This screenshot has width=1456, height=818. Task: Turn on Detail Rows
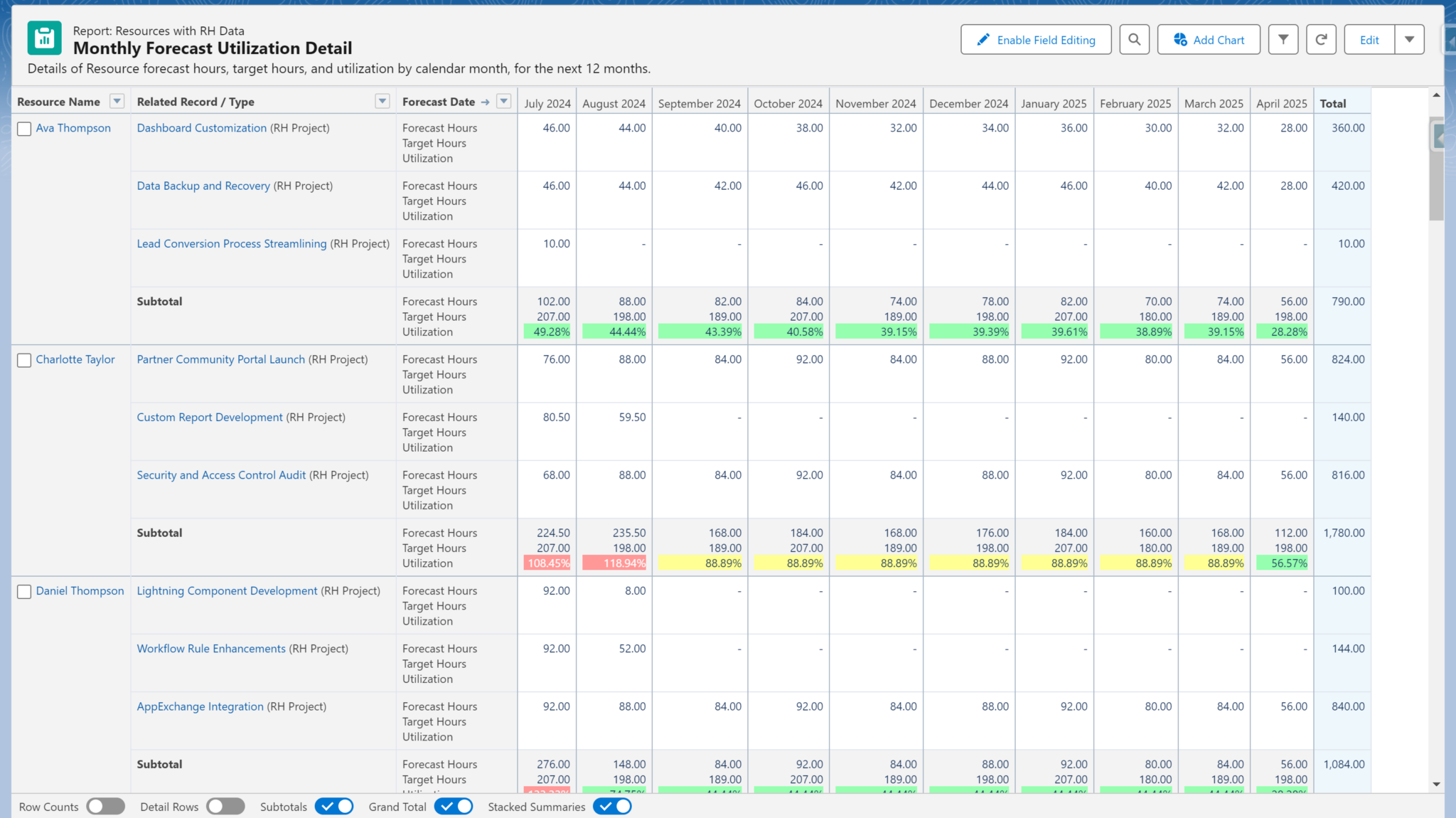(225, 807)
